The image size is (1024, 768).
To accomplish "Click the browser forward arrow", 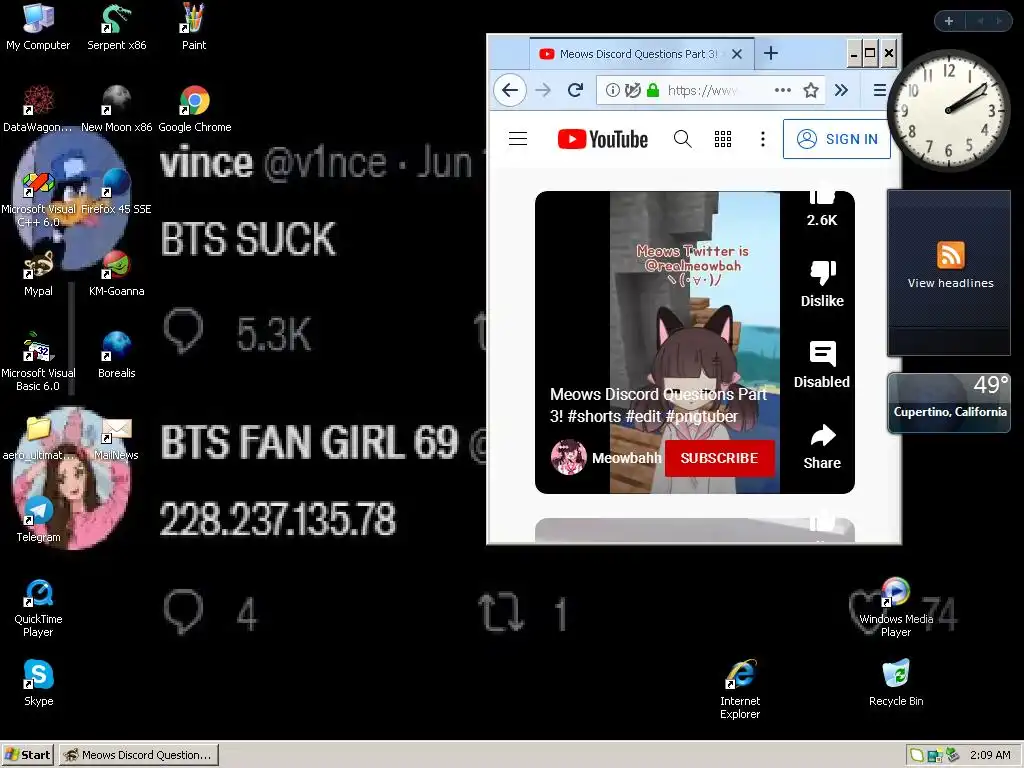I will coord(543,90).
